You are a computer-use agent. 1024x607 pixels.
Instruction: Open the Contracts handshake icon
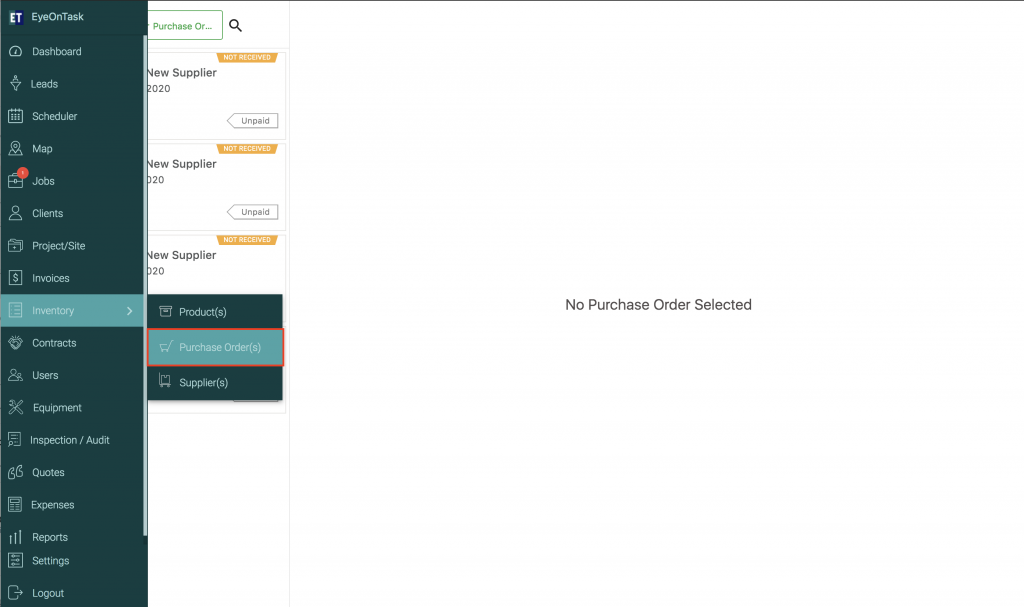coord(16,342)
